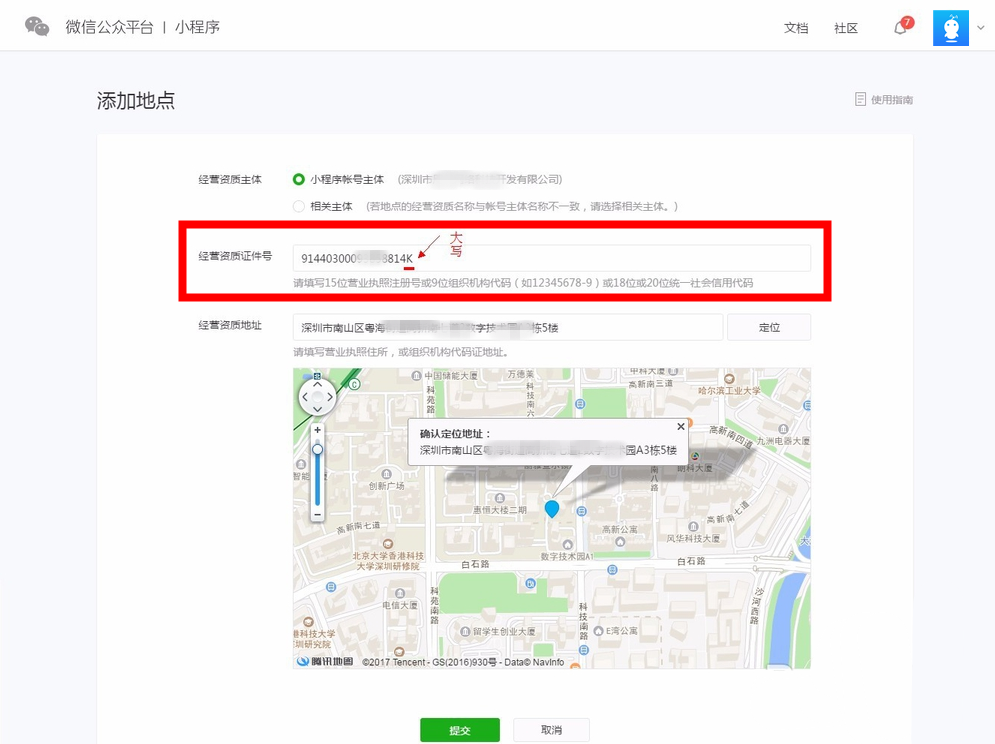
Task: Open the 使用指南 link
Action: click(x=884, y=100)
